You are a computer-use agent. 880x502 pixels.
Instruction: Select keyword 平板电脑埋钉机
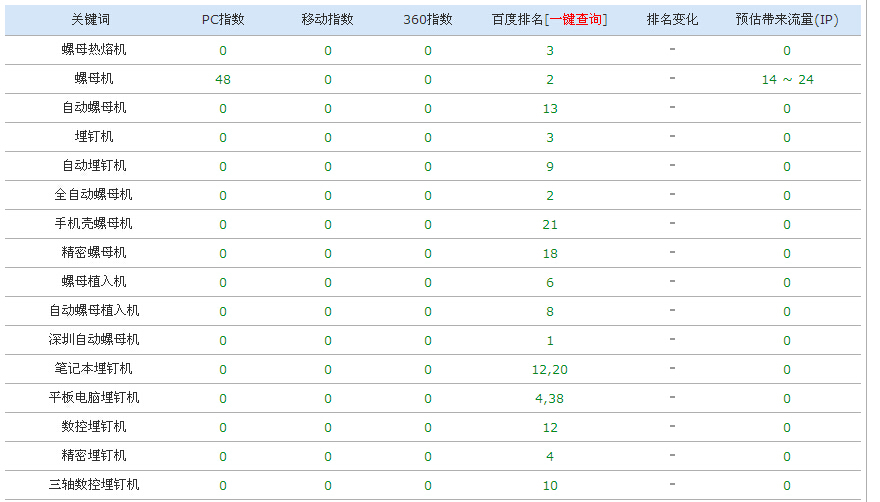point(94,398)
